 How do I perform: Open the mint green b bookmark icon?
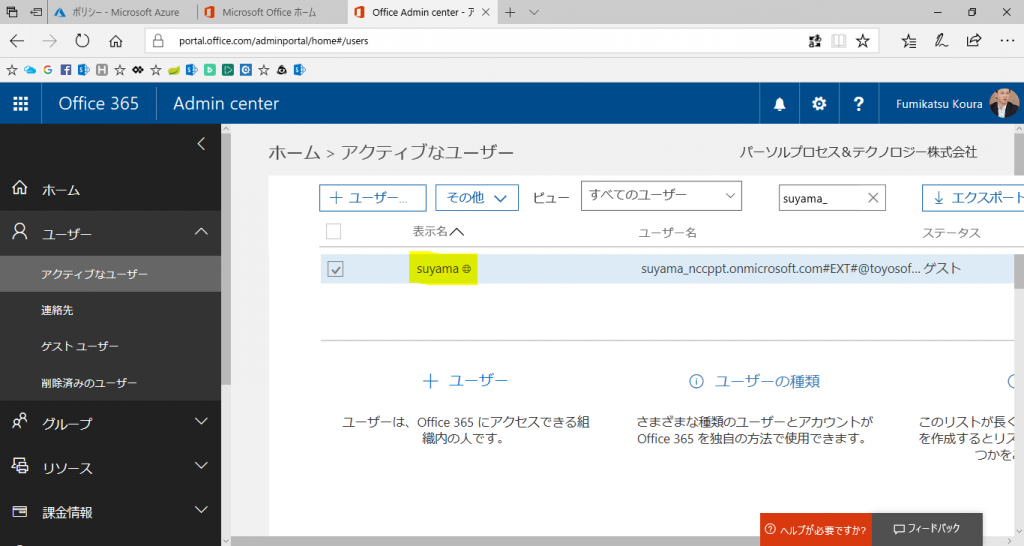(210, 70)
